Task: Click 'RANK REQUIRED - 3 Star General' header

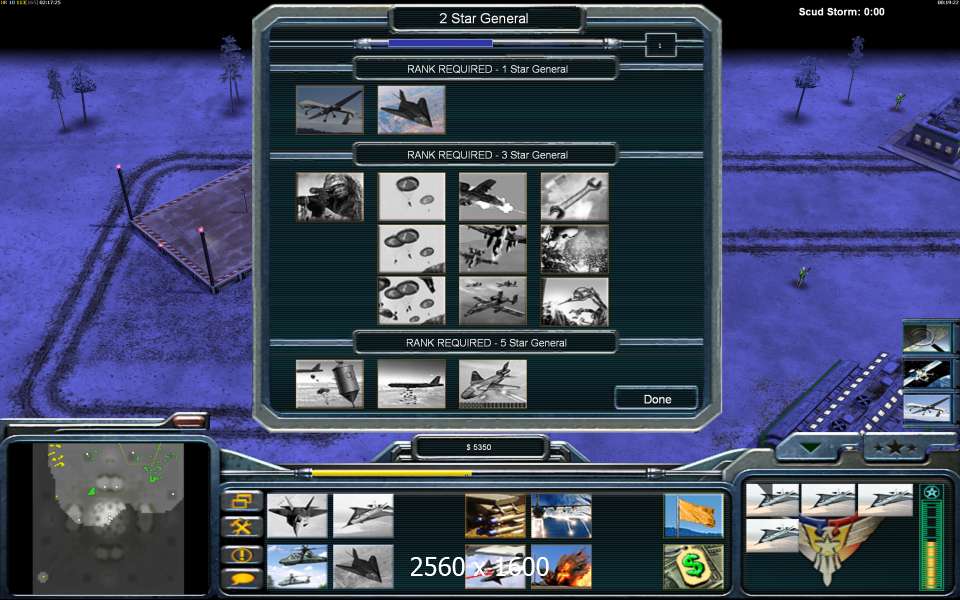Action: point(487,155)
